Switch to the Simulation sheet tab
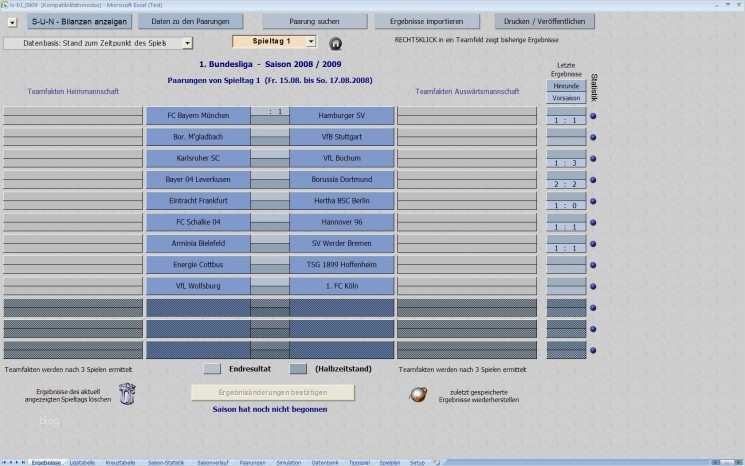The height and width of the screenshot is (466, 745). (289, 463)
